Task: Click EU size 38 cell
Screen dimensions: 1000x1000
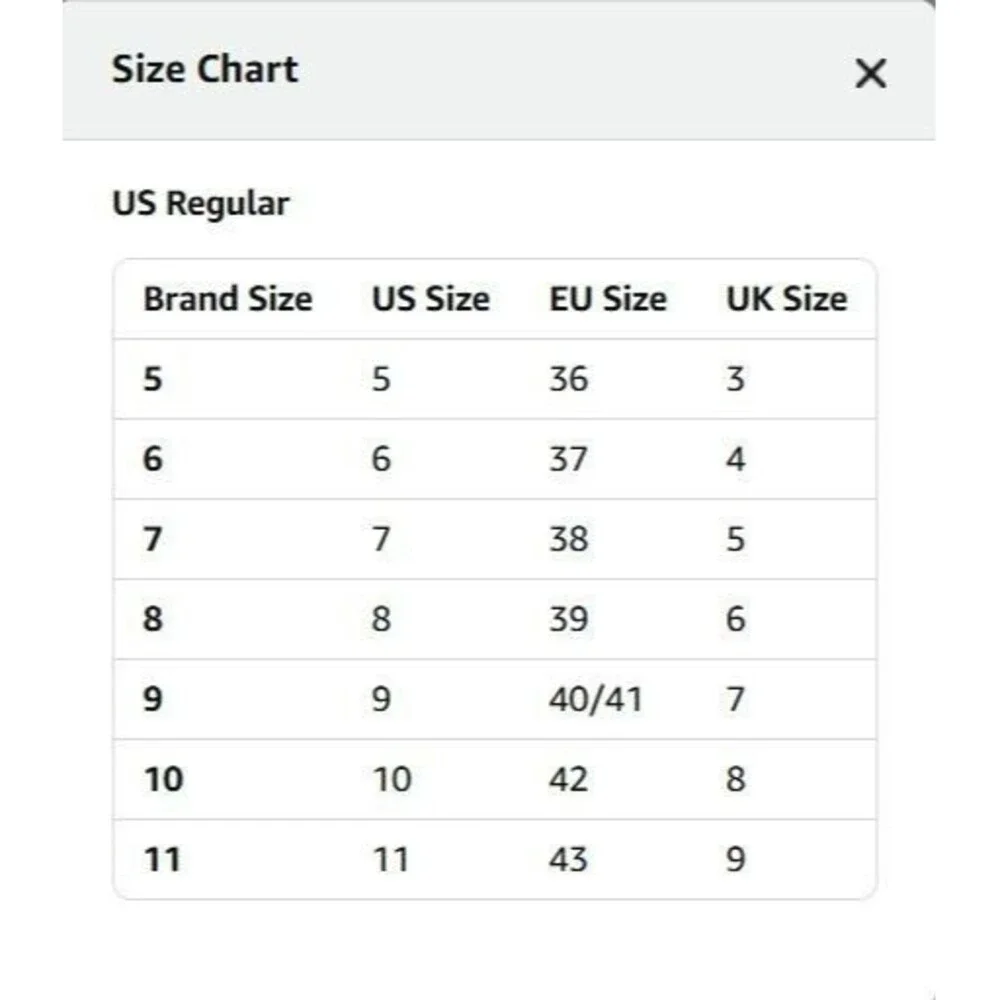Action: [x=568, y=539]
